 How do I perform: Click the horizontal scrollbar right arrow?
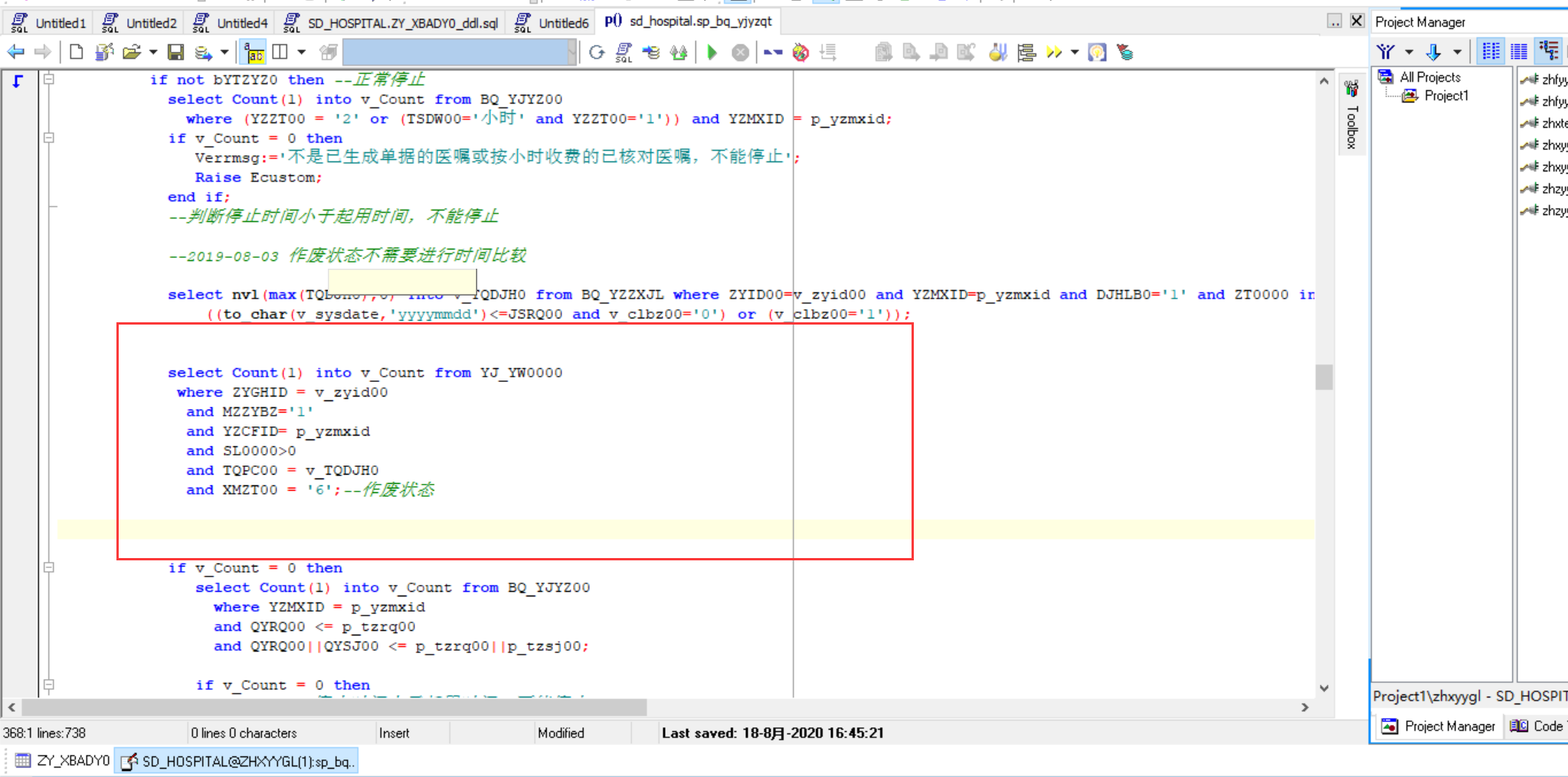(1305, 707)
